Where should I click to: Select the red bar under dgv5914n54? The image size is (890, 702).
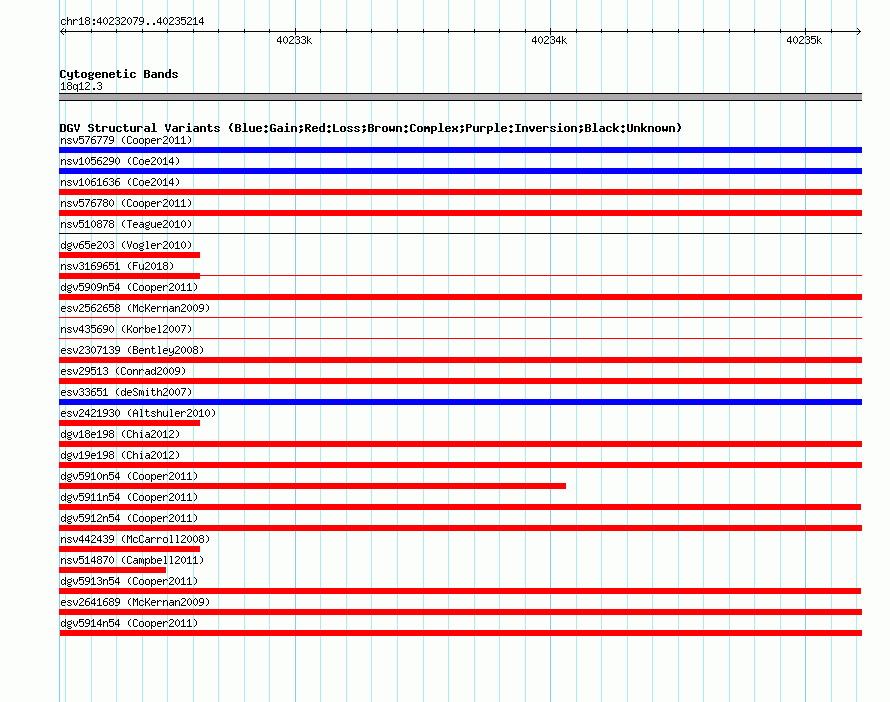click(x=460, y=633)
